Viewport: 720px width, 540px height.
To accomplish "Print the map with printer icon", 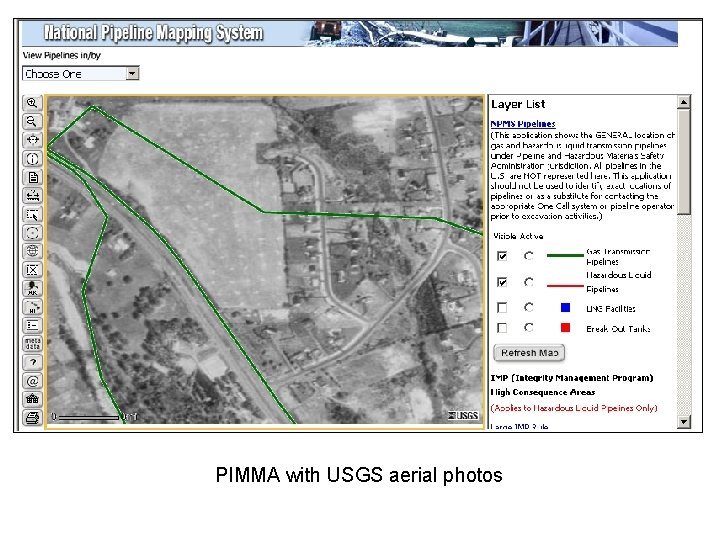I will (32, 418).
